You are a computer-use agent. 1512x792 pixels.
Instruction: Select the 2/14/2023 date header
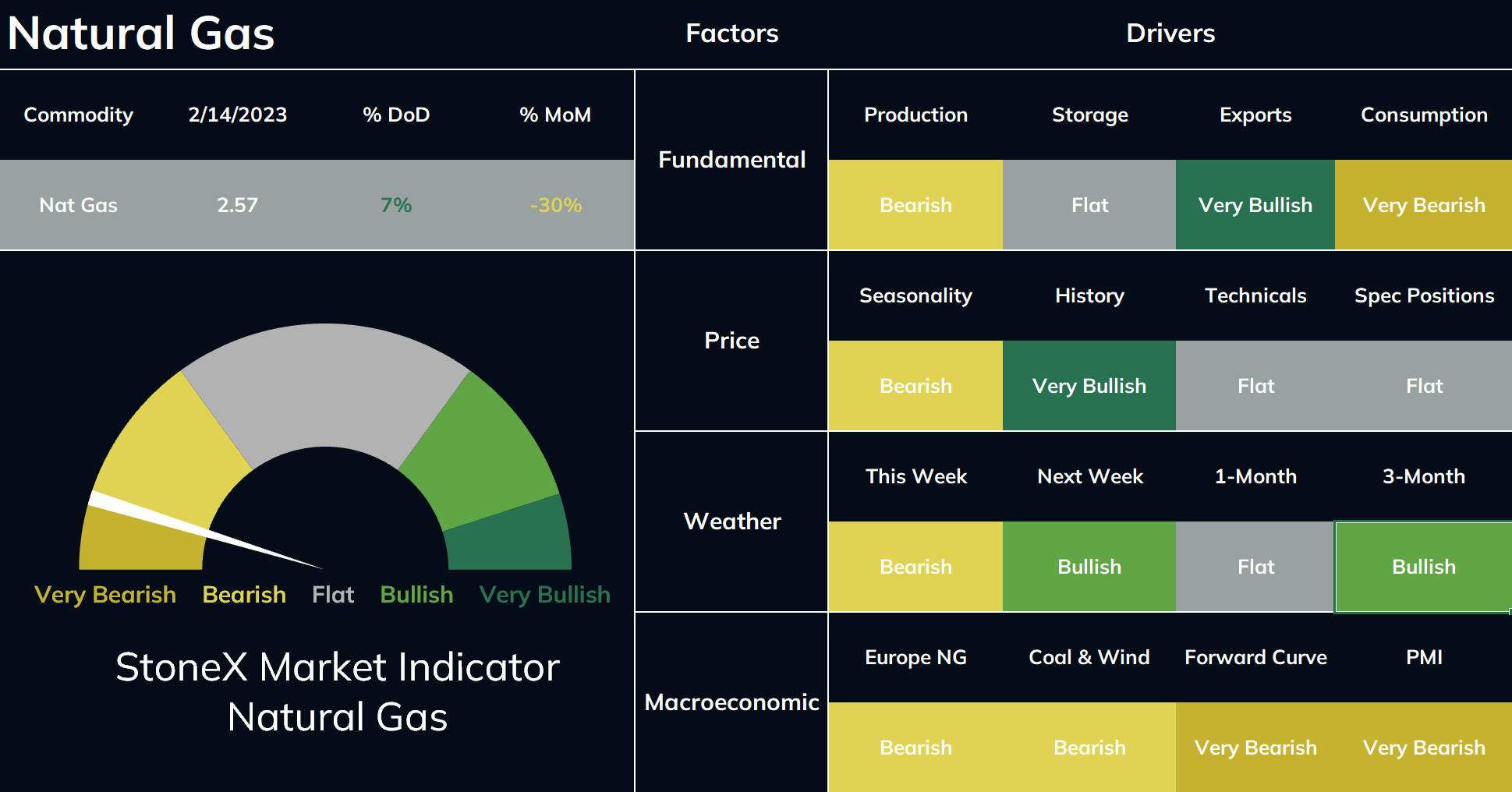(237, 115)
